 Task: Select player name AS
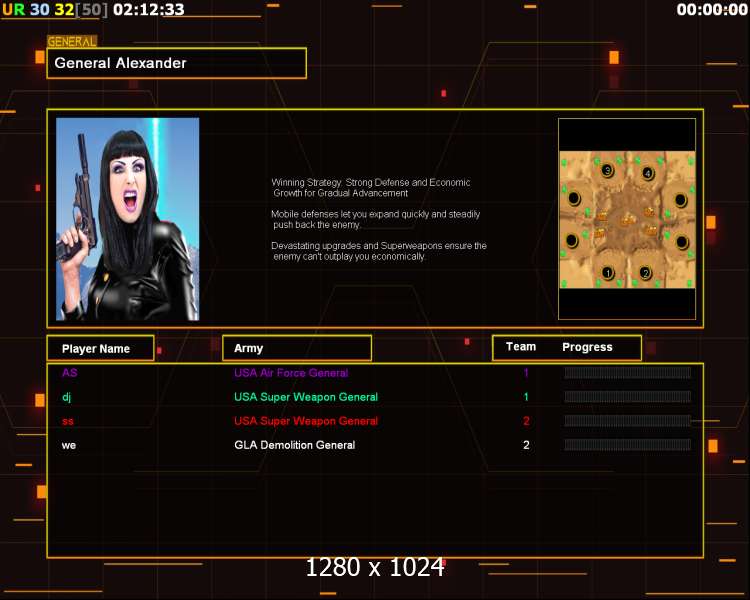pyautogui.click(x=69, y=373)
